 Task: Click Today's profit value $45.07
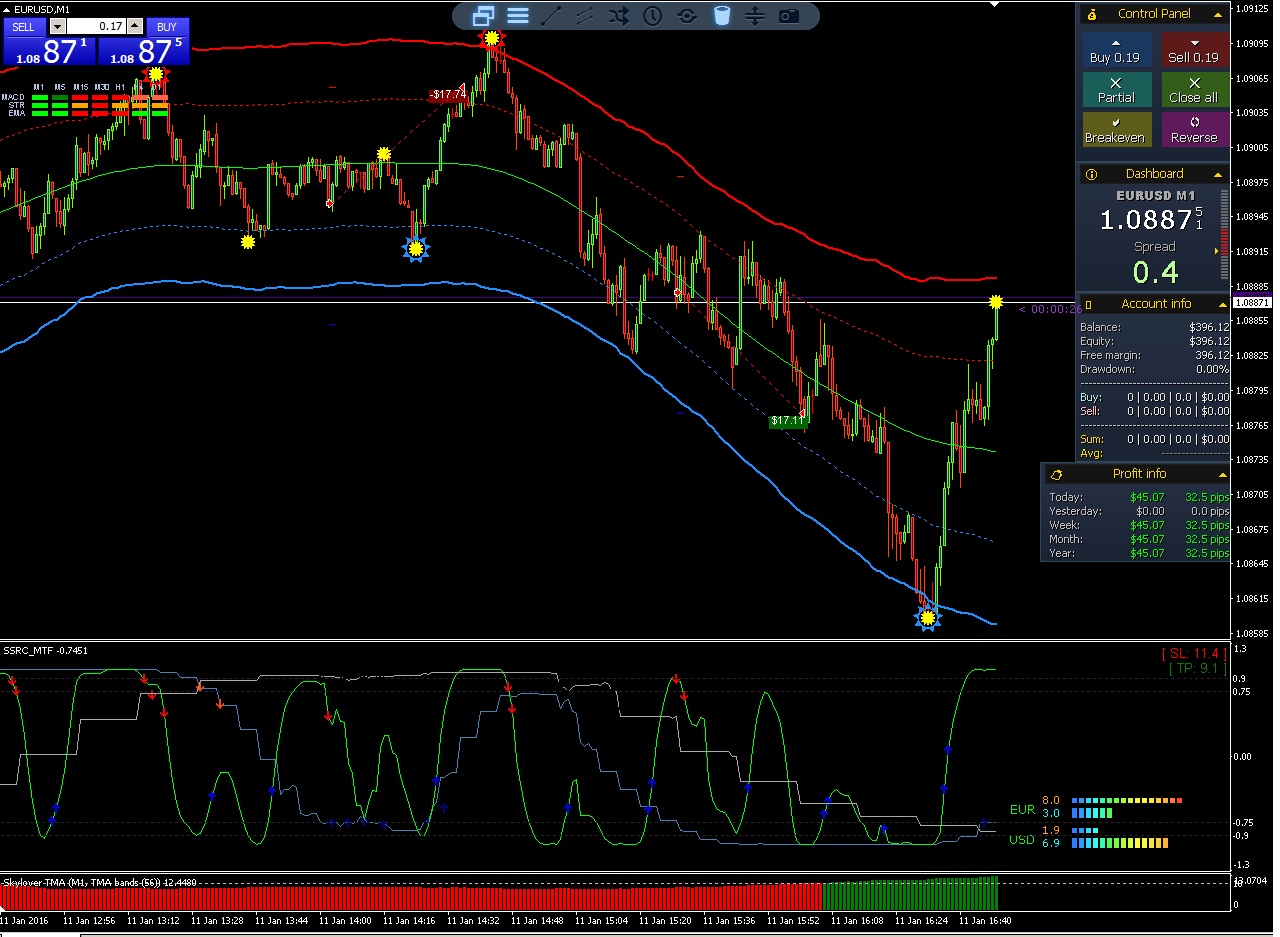[x=1147, y=497]
